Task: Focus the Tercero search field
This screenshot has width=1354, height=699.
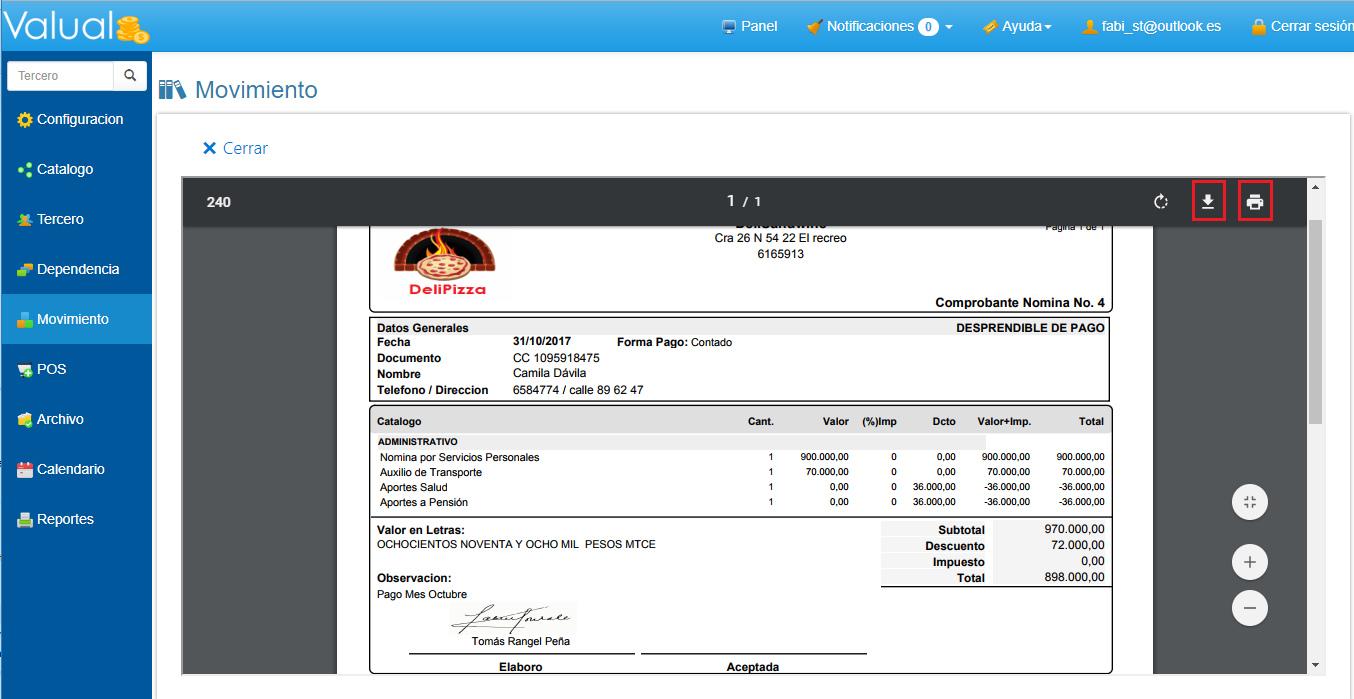Action: point(61,76)
